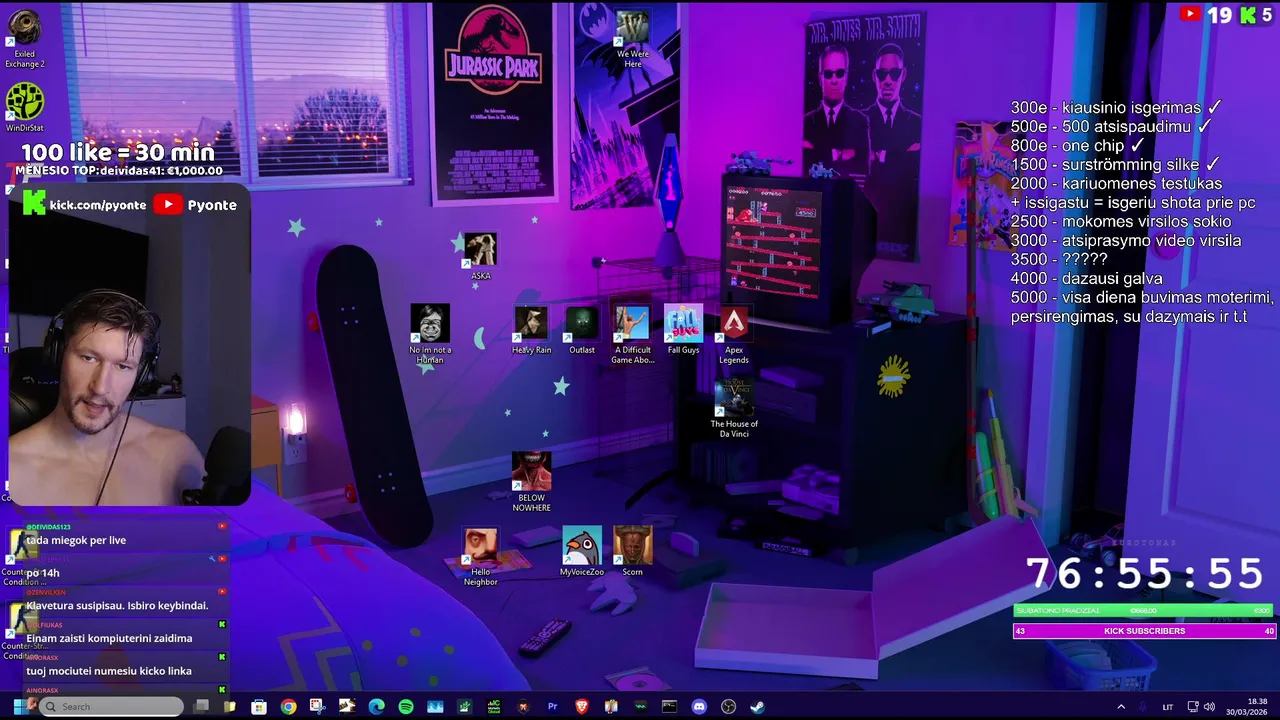This screenshot has width=1280, height=720.
Task: Click the KICK SUBSCRIBERS progress bar
Action: [x=1144, y=631]
